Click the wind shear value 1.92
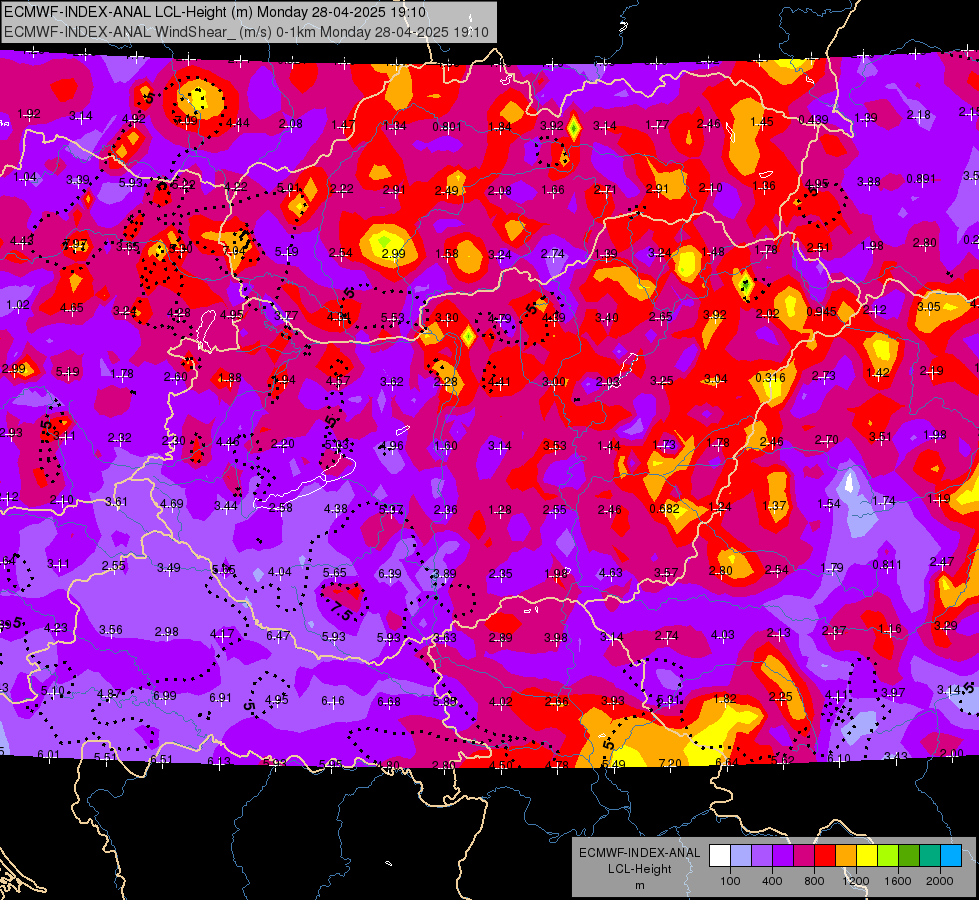The width and height of the screenshot is (979, 900). 29,114
